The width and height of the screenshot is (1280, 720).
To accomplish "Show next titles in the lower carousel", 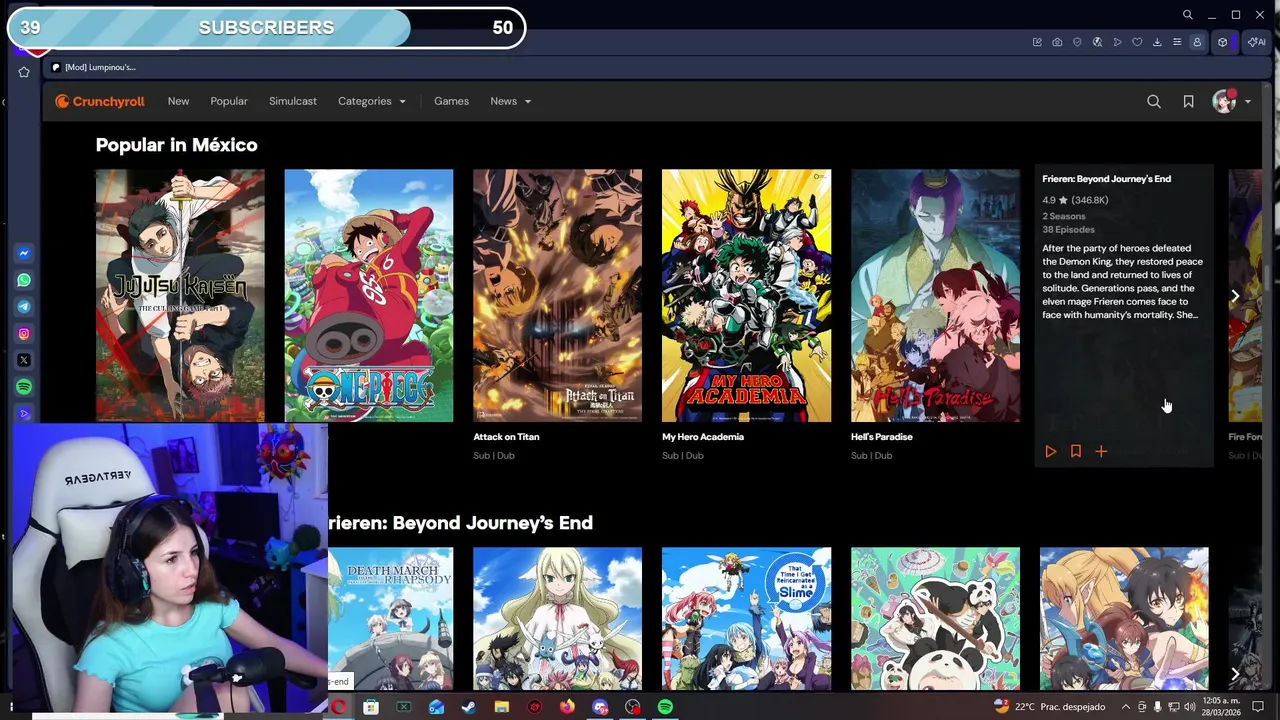I will pos(1235,674).
